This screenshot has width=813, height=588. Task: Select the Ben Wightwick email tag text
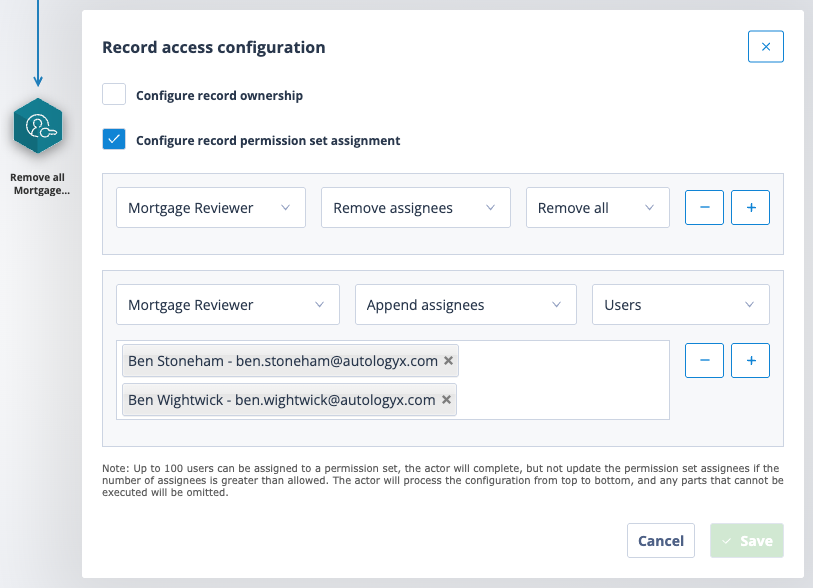coord(282,400)
